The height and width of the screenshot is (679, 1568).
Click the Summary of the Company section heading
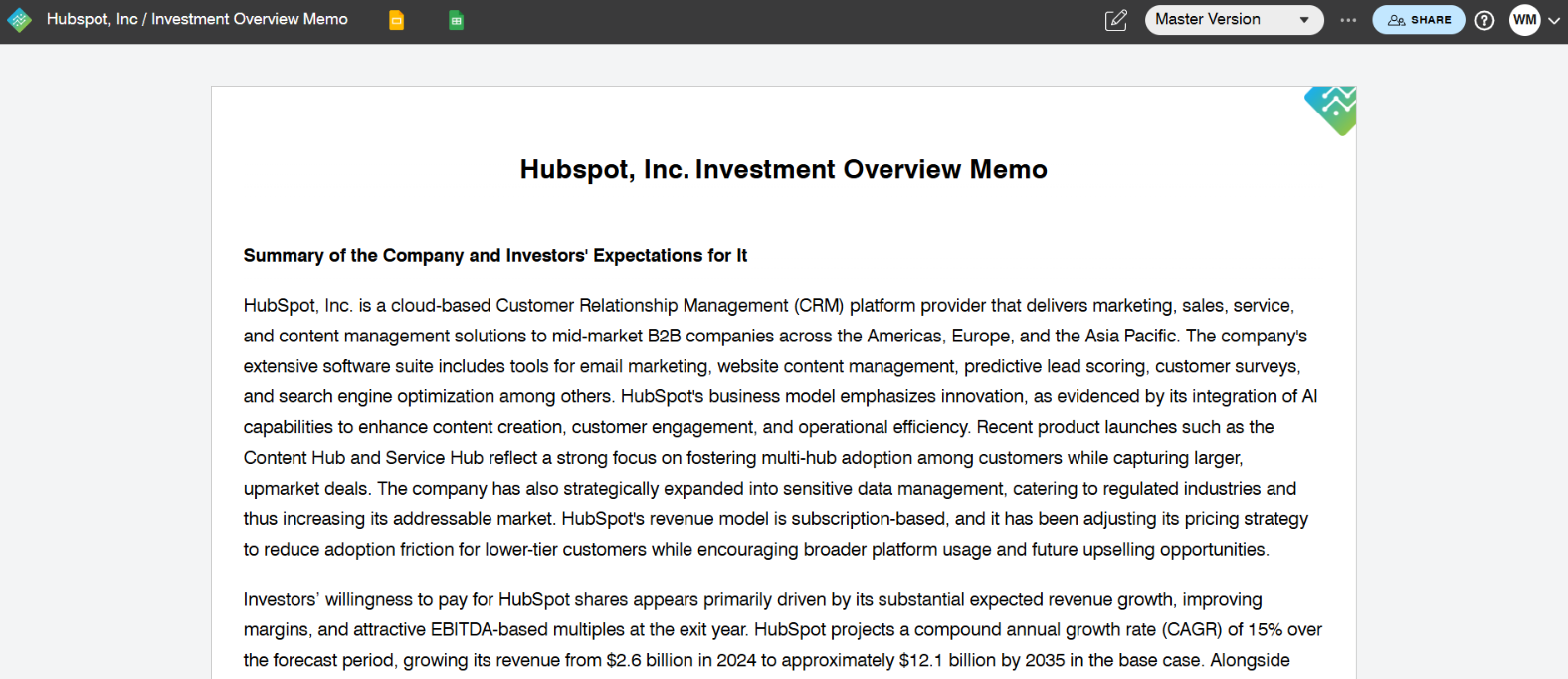pos(494,256)
